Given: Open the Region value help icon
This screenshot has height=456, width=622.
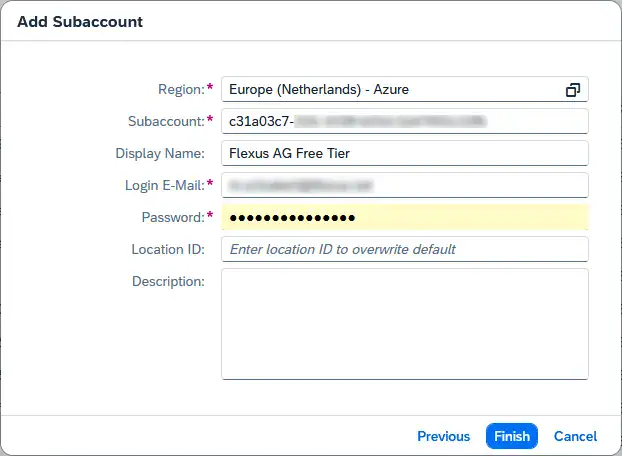Looking at the screenshot, I should (x=573, y=90).
